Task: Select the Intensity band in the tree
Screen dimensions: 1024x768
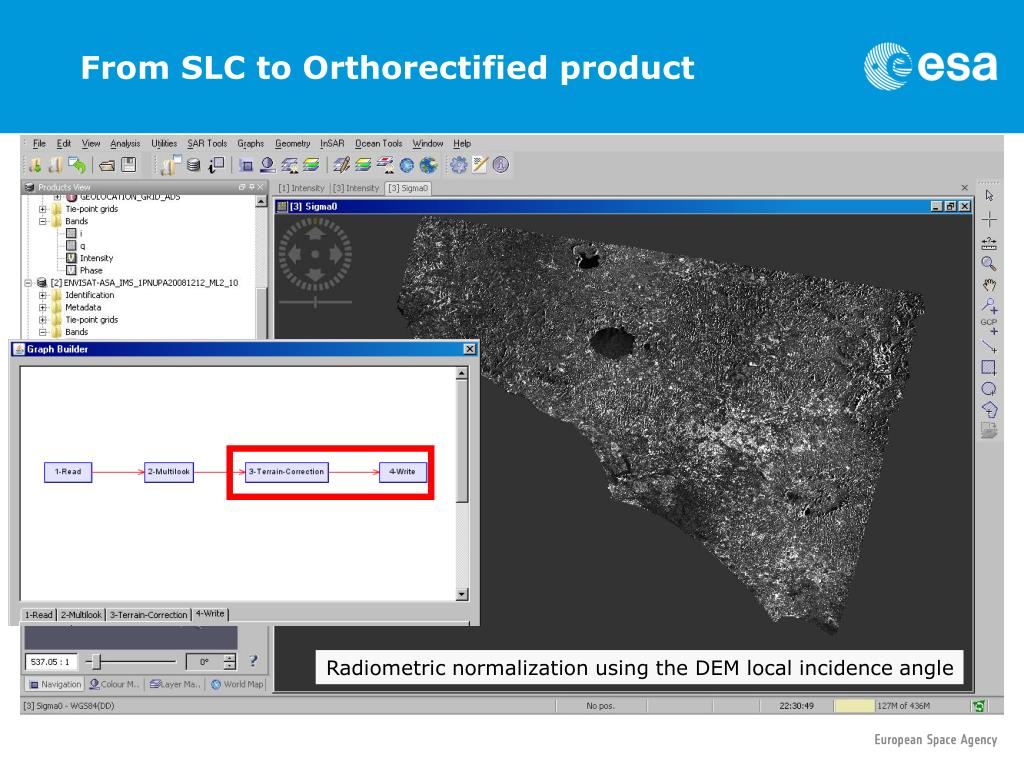Action: coord(96,258)
